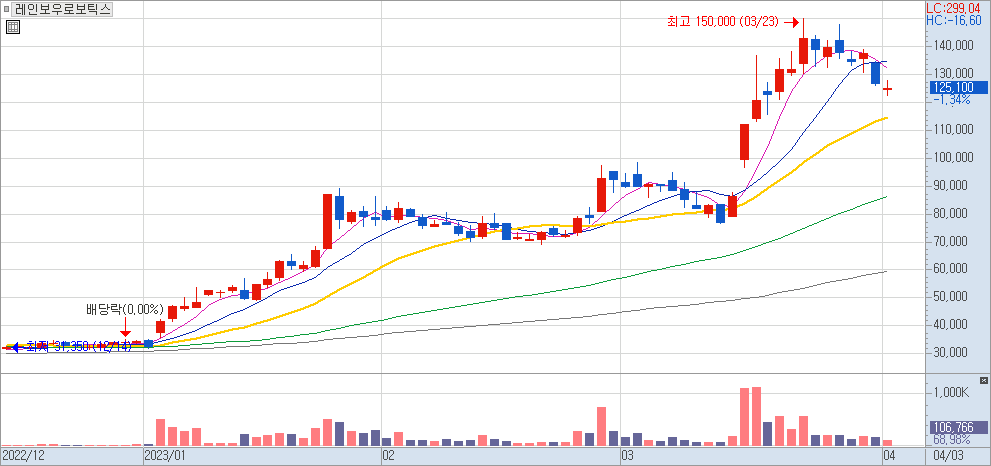Open the data table grid icon
This screenshot has width=991, height=466.
[x=13, y=27]
